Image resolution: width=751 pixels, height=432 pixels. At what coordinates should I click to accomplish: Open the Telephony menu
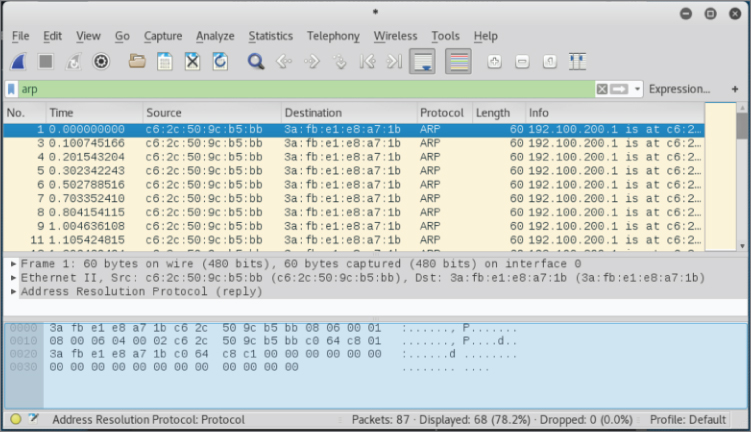coord(333,36)
